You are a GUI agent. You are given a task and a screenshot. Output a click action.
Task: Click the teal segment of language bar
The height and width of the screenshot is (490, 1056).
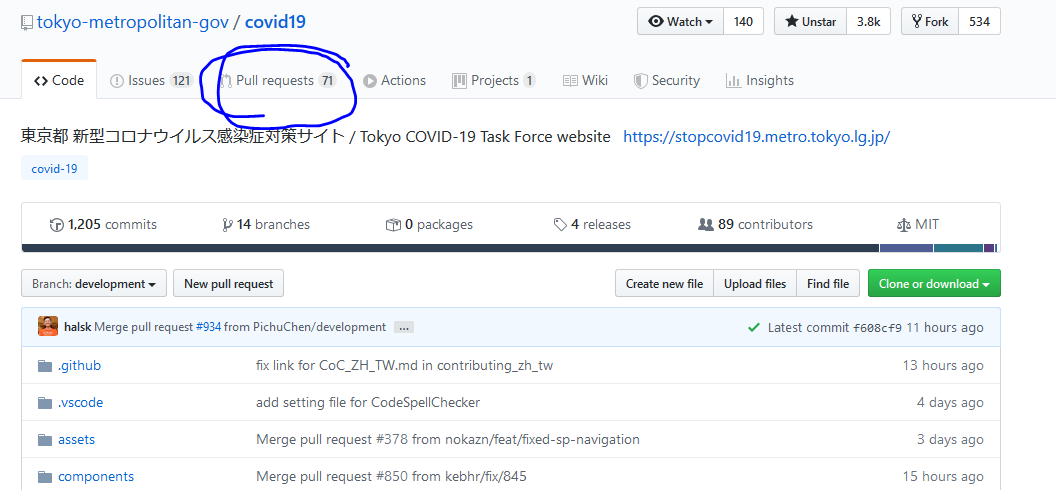[958, 248]
